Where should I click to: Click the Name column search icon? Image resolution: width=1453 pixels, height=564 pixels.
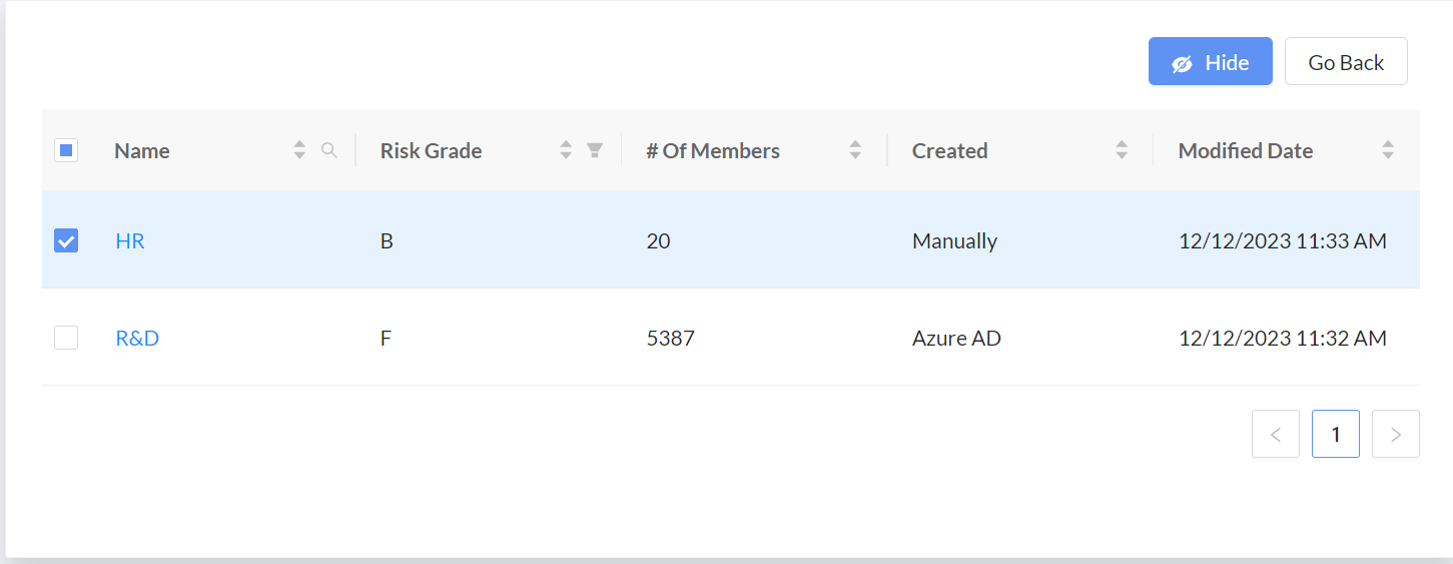click(x=329, y=150)
